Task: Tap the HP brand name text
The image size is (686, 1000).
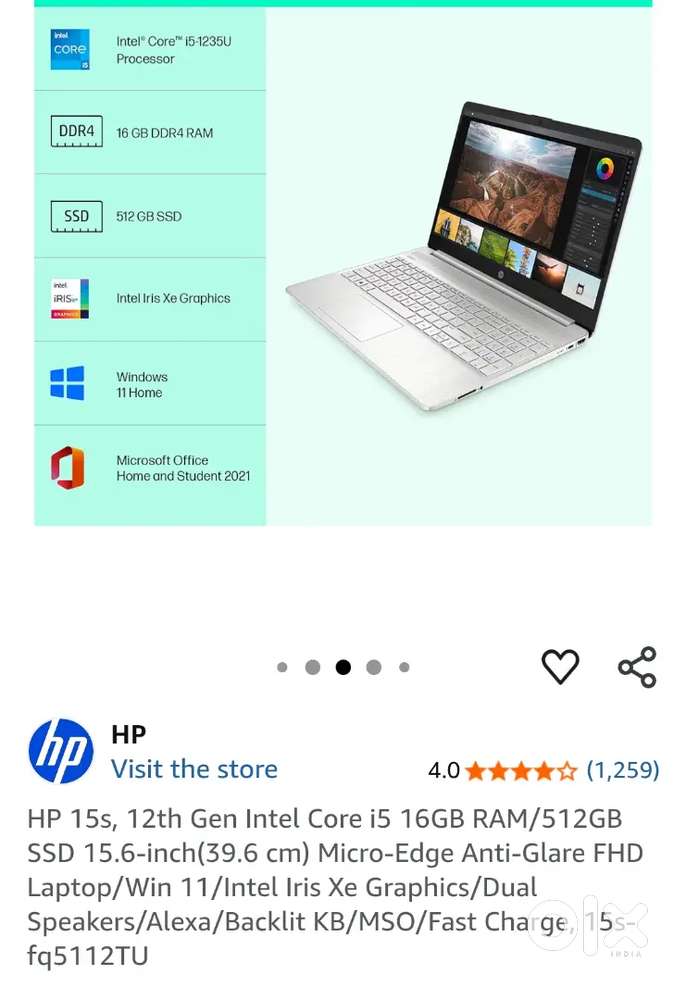Action: tap(129, 735)
